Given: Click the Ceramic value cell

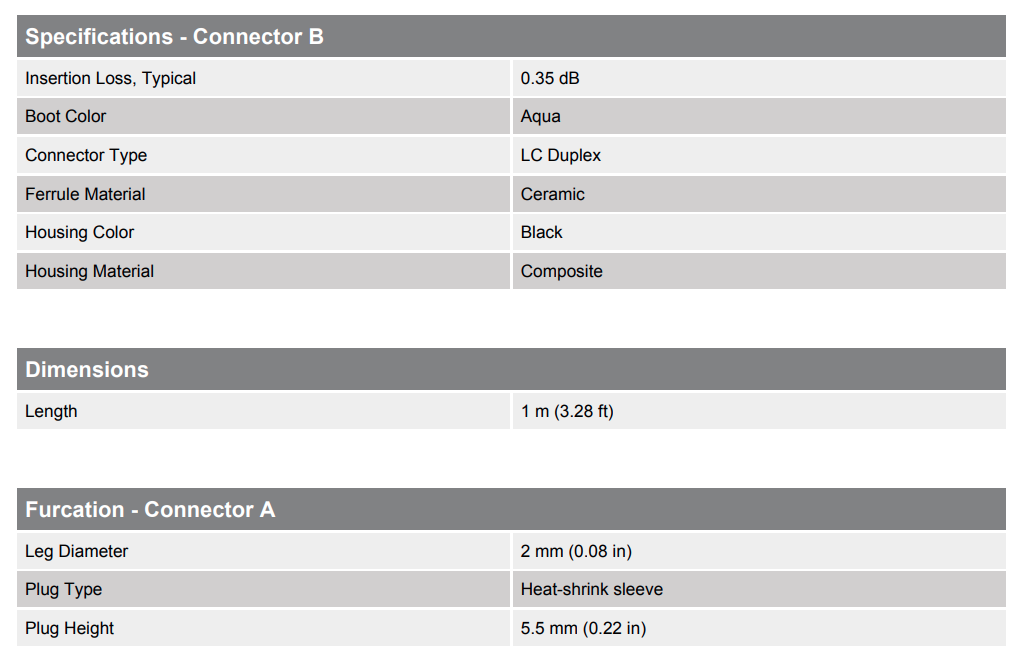Looking at the screenshot, I should pyautogui.click(x=759, y=194).
